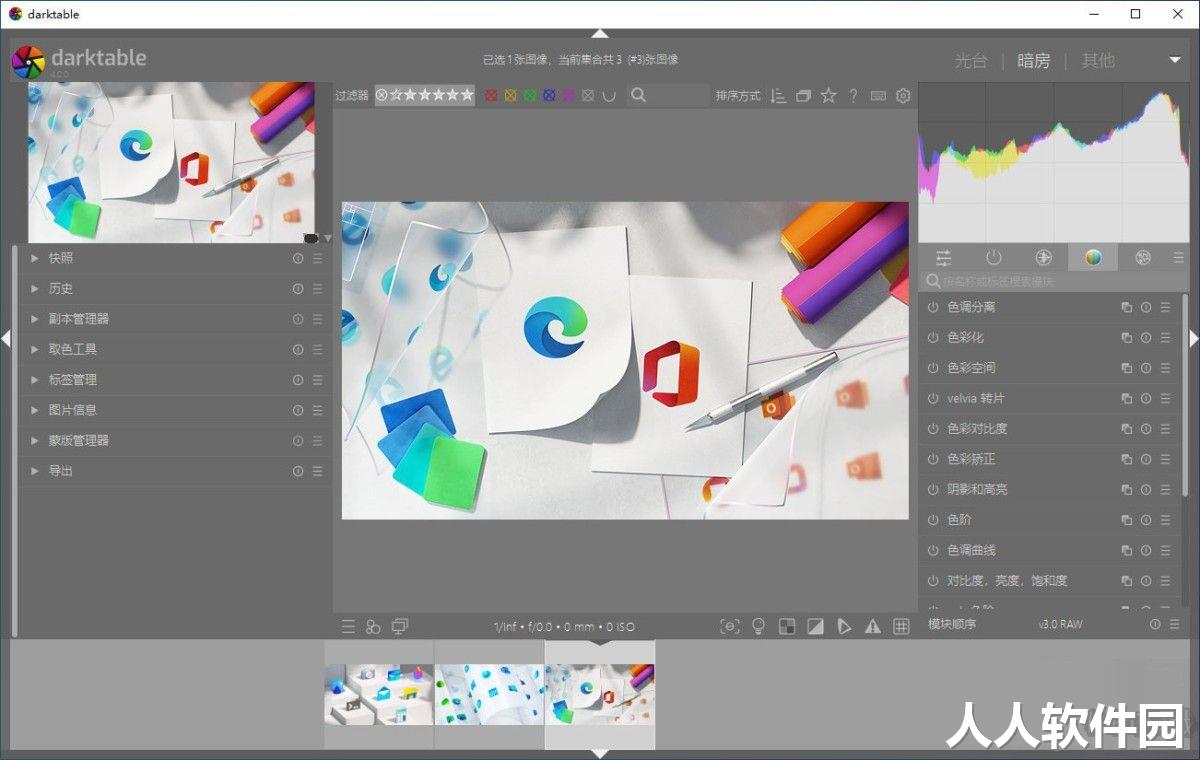This screenshot has width=1200, height=760.
Task: Filter by blue color label
Action: coord(549,96)
